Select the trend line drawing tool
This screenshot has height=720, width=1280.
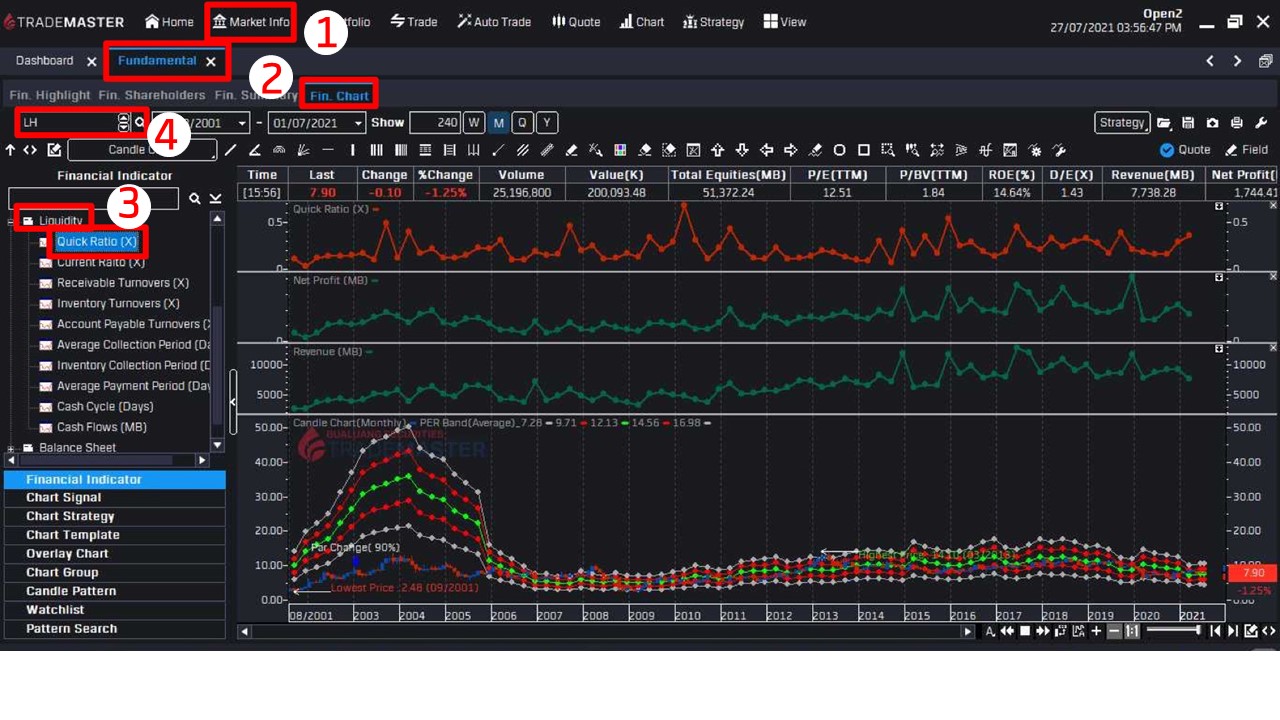coord(230,150)
